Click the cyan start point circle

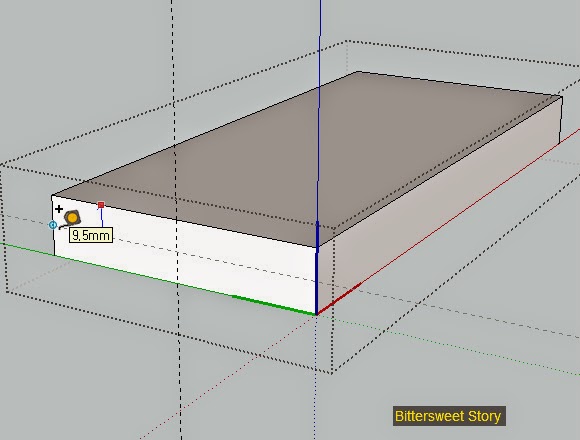(53, 225)
